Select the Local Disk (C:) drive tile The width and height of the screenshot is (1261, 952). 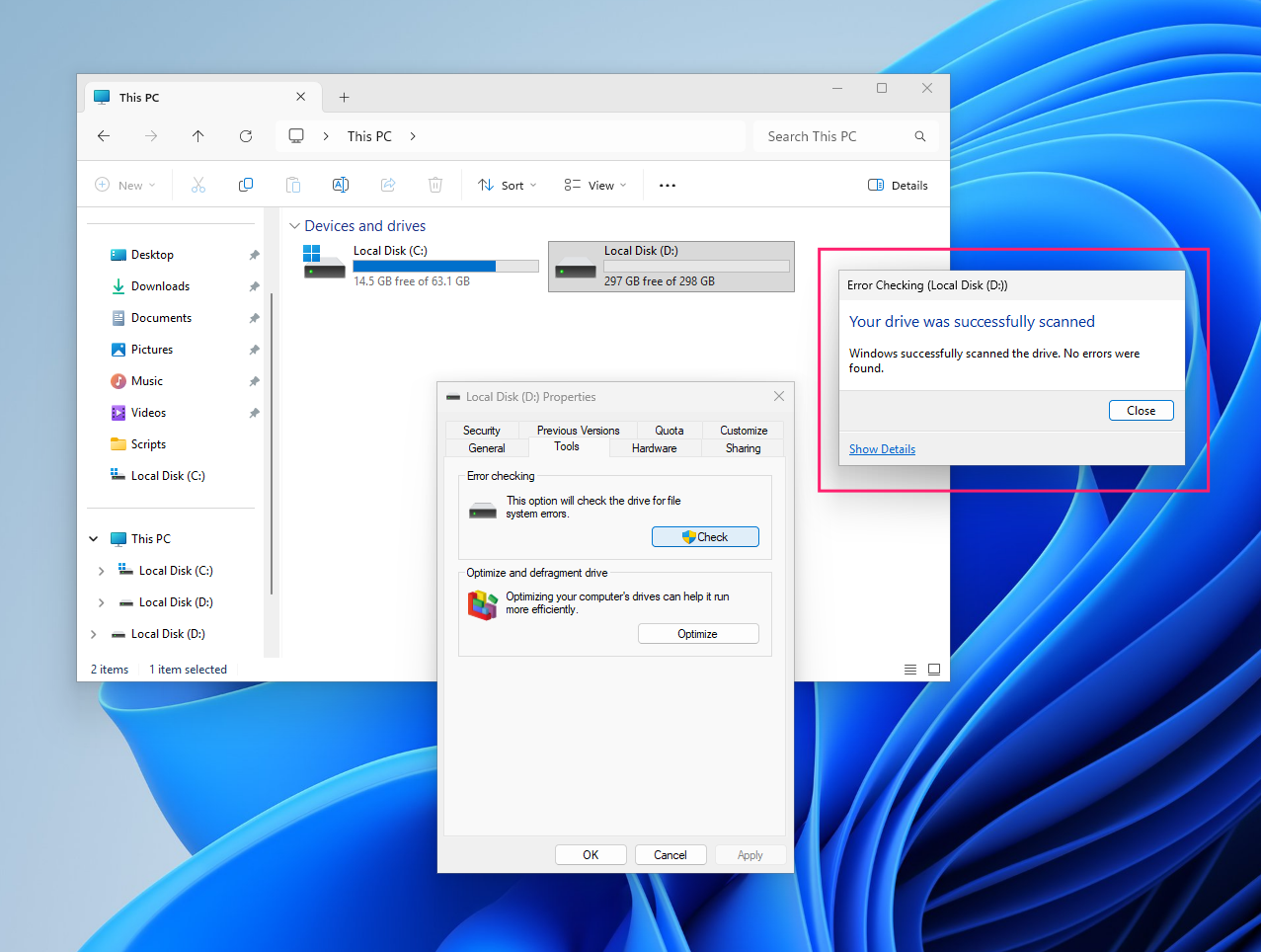coord(422,267)
